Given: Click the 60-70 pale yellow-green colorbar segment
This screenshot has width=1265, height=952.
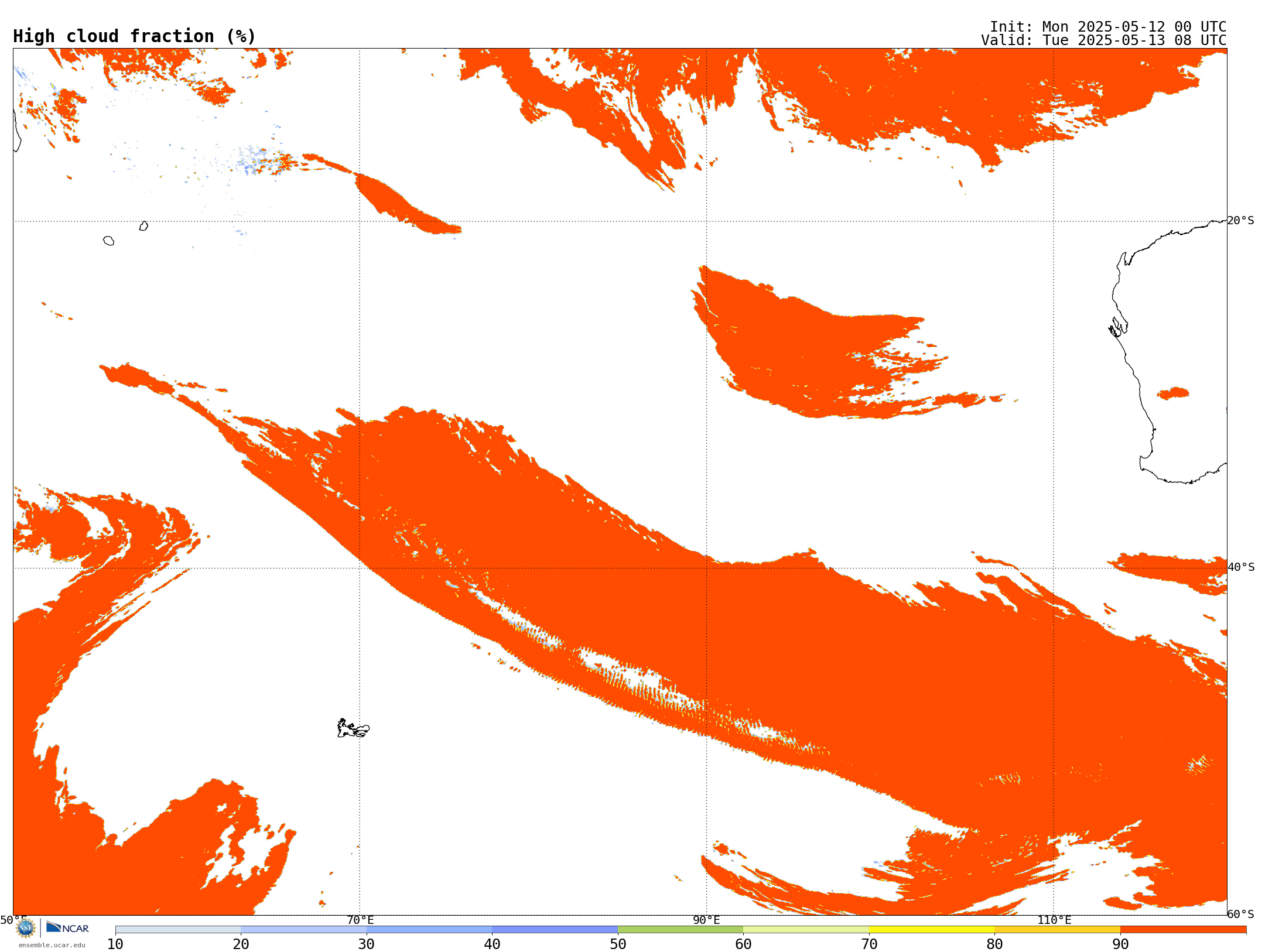Looking at the screenshot, I should pyautogui.click(x=806, y=930).
